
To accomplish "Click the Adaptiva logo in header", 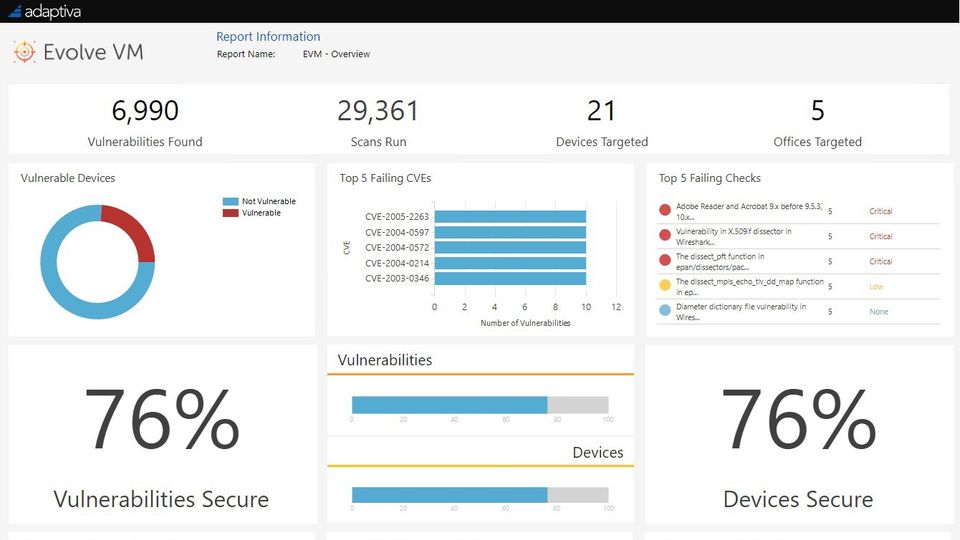I will pyautogui.click(x=45, y=12).
